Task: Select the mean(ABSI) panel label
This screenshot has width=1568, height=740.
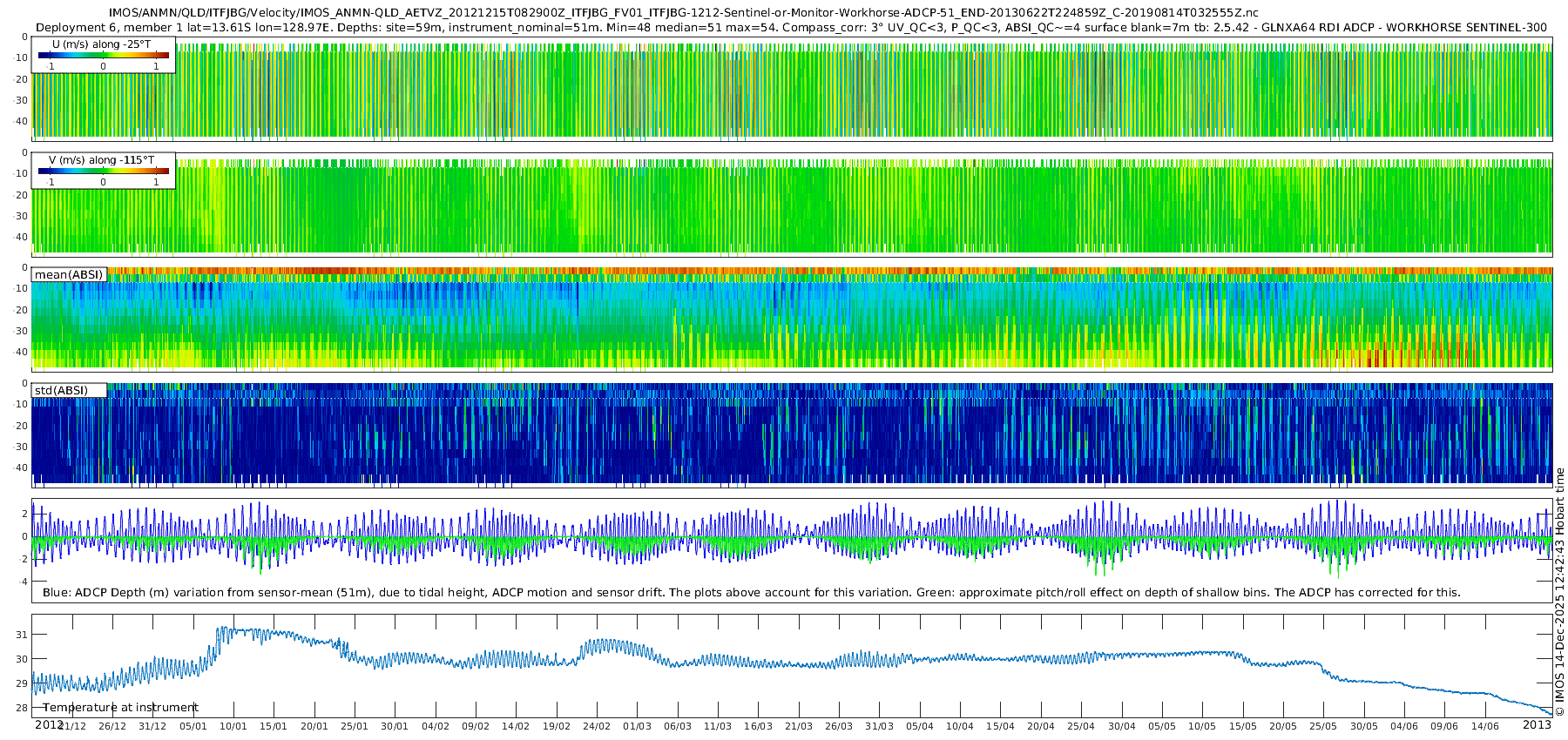Action: (x=69, y=275)
